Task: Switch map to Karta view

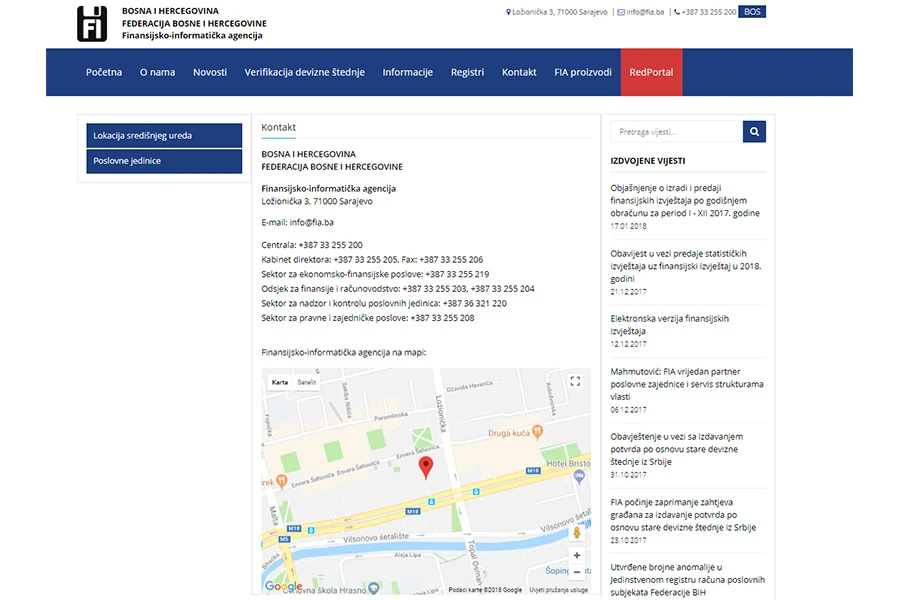Action: pyautogui.click(x=280, y=382)
